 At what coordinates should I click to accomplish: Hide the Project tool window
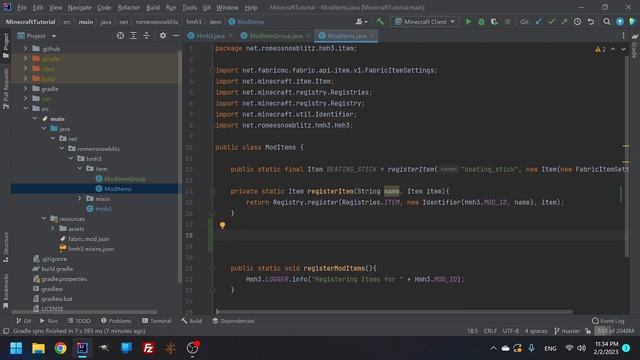[176, 36]
